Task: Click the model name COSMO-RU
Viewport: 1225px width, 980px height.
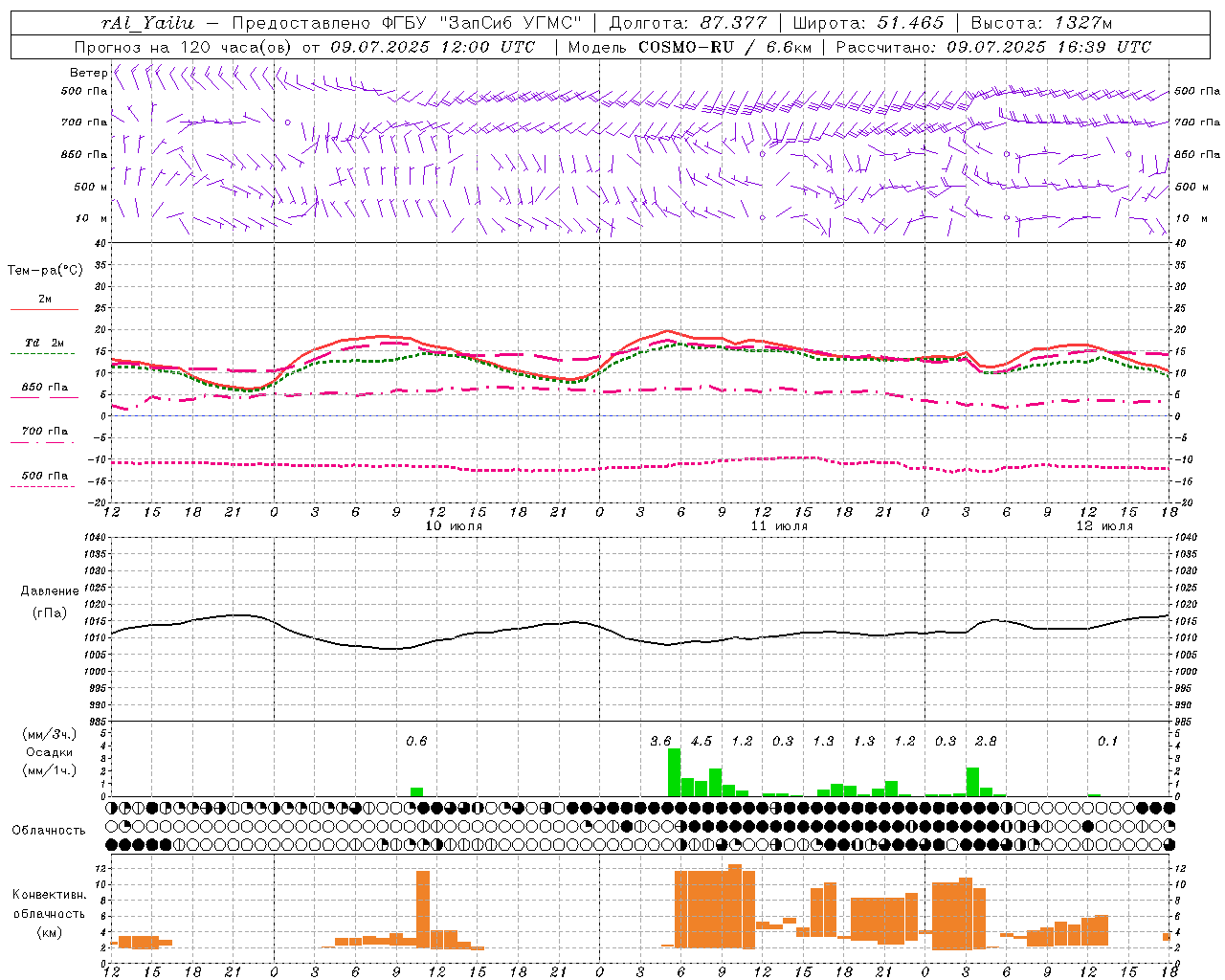Action: [686, 47]
